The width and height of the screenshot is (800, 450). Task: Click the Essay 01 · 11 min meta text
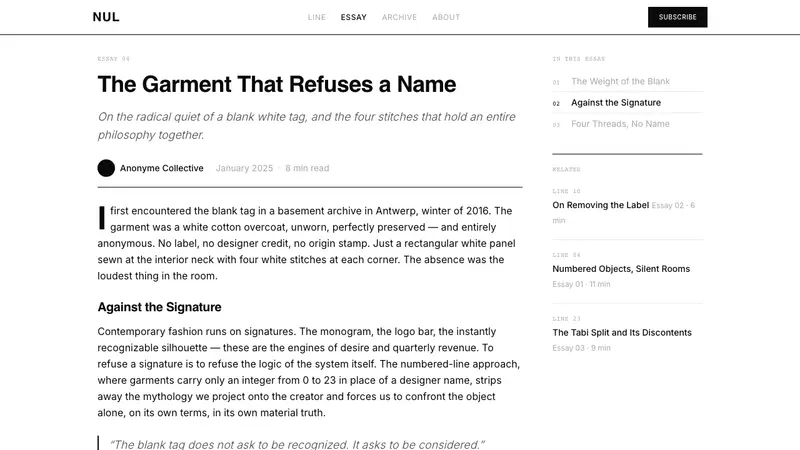581,284
